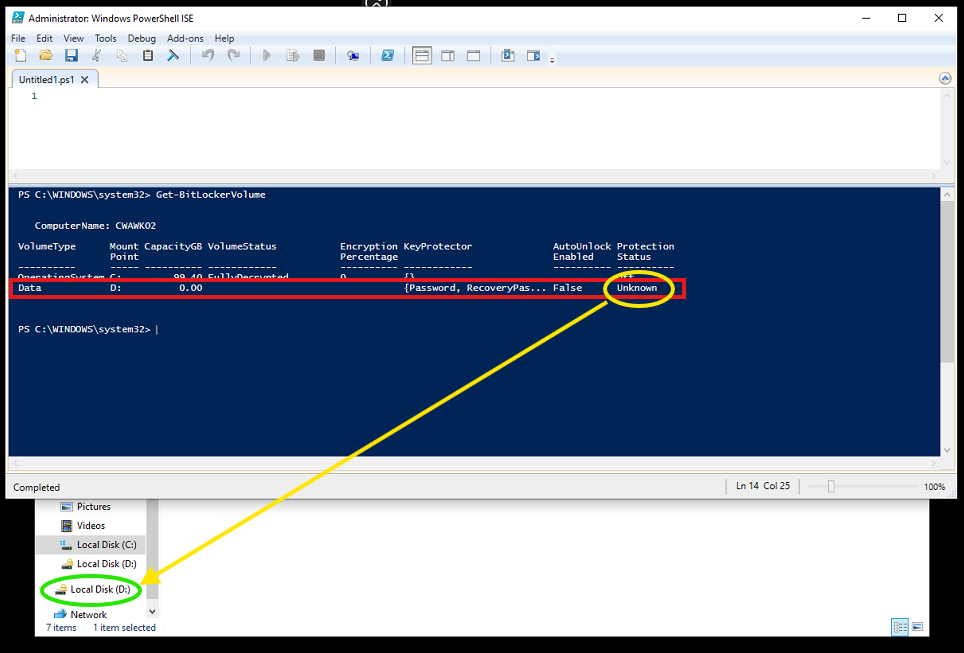Click the zoom slider in the status bar
964x653 pixels.
pos(831,487)
